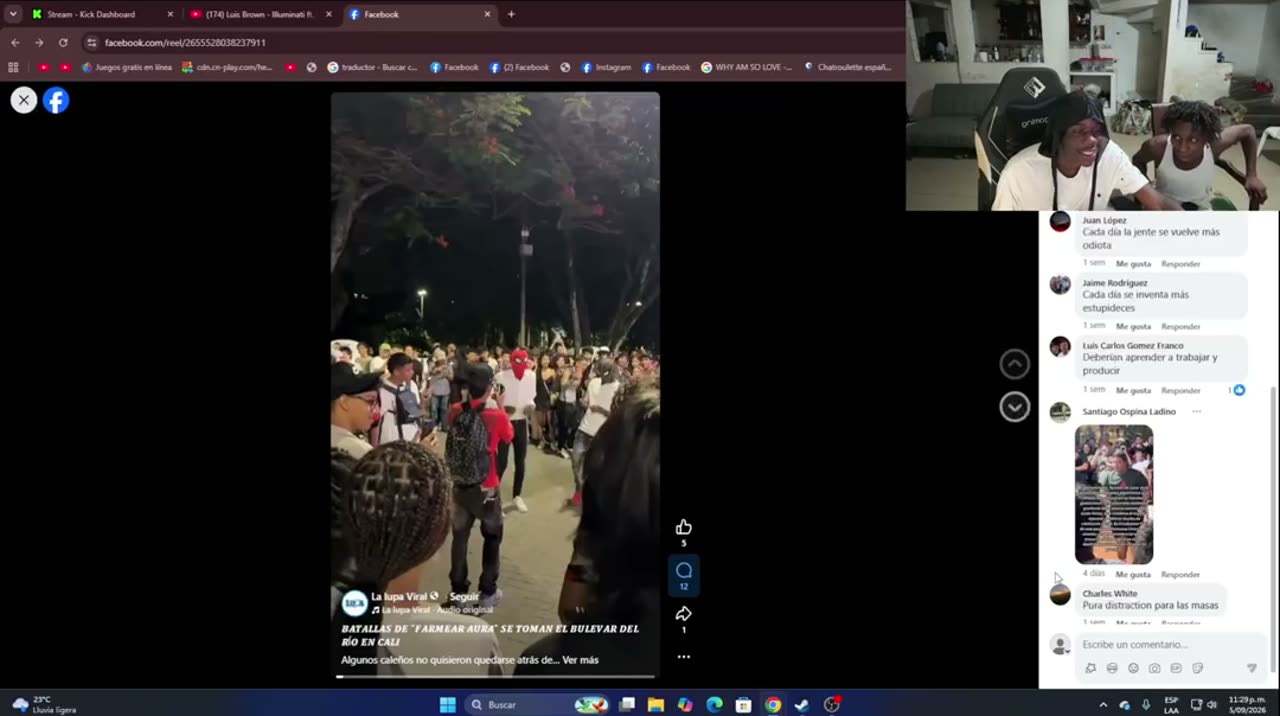Like the reel with the thumbs-up icon
This screenshot has width=1280, height=716.
(684, 527)
